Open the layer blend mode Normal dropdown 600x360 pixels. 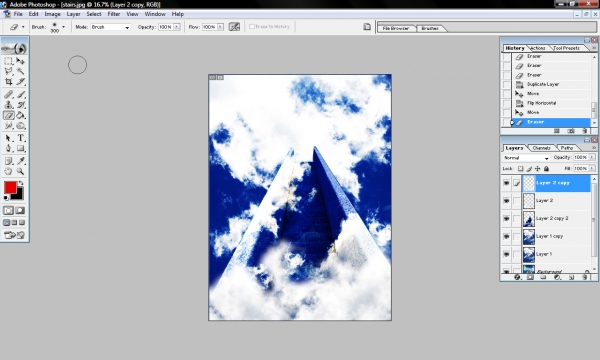point(526,158)
